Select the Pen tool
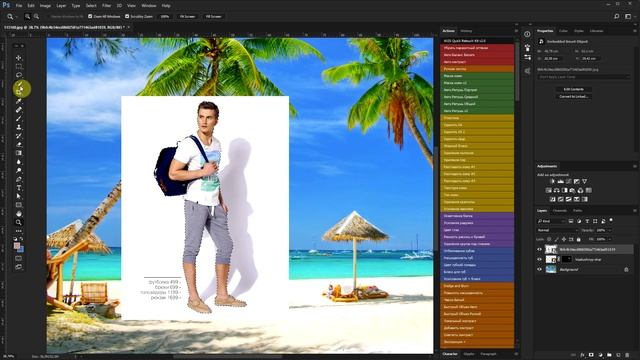The height and width of the screenshot is (360, 640). (x=19, y=179)
